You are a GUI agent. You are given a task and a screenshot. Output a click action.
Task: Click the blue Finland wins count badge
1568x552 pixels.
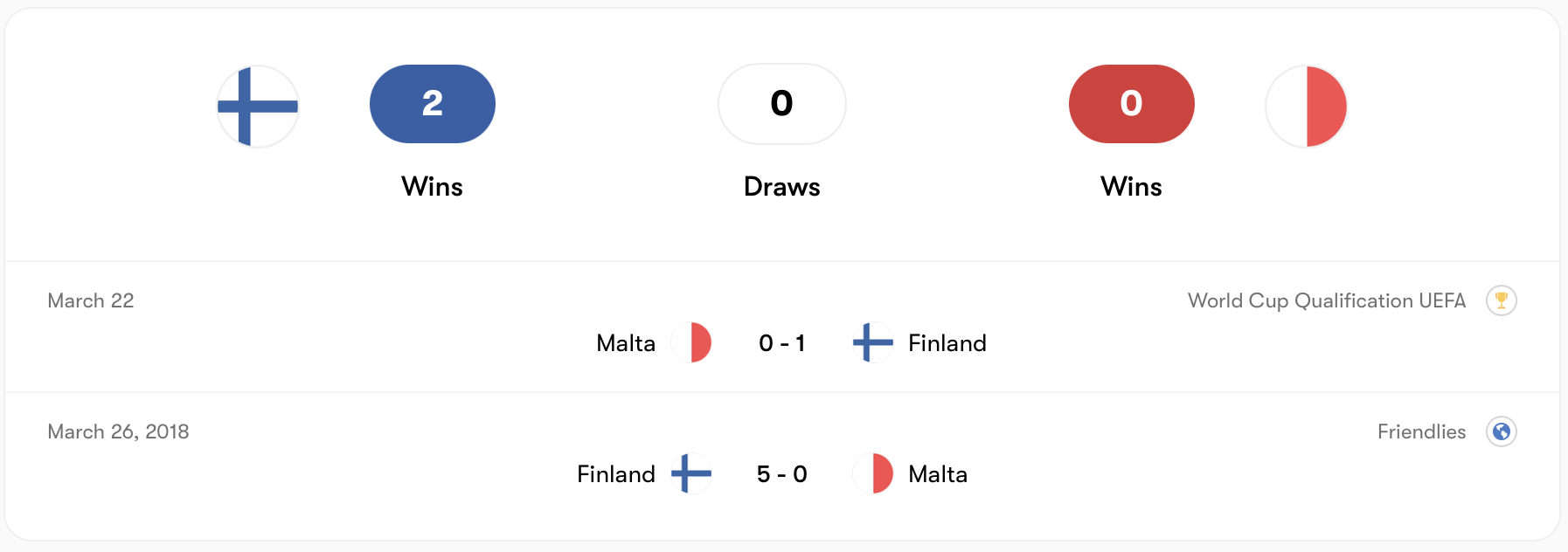tap(432, 104)
